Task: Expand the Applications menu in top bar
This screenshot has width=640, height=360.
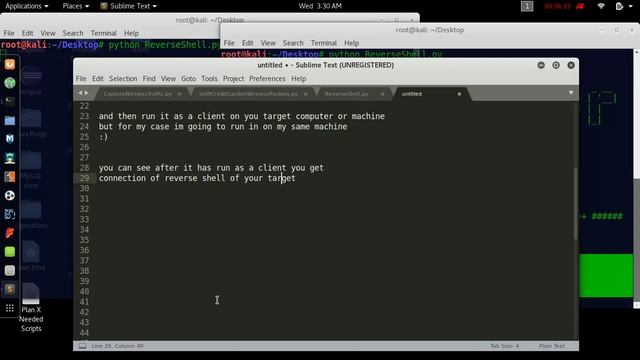Action: (27, 6)
